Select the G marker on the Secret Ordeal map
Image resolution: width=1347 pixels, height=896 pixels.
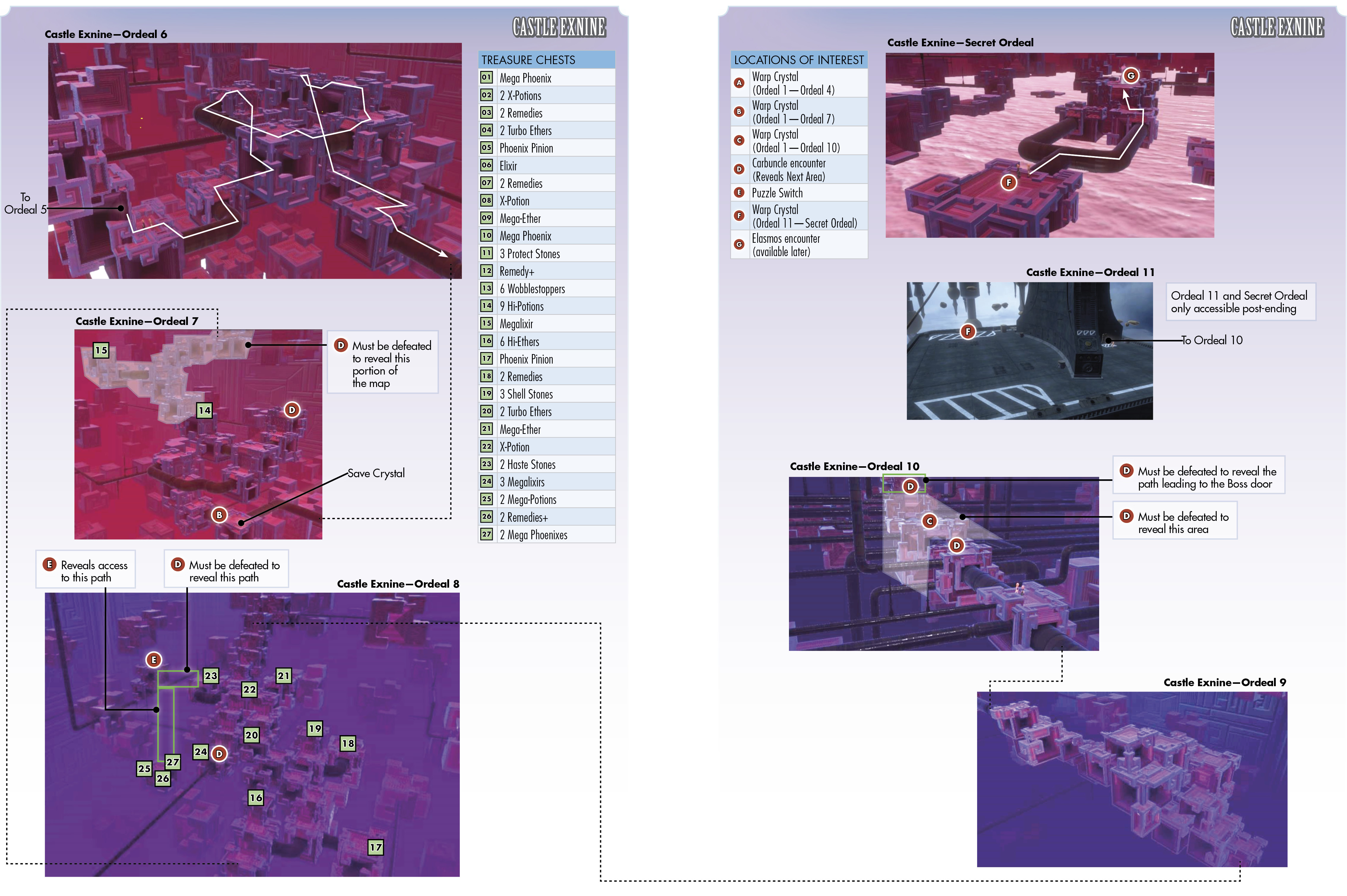point(1130,75)
